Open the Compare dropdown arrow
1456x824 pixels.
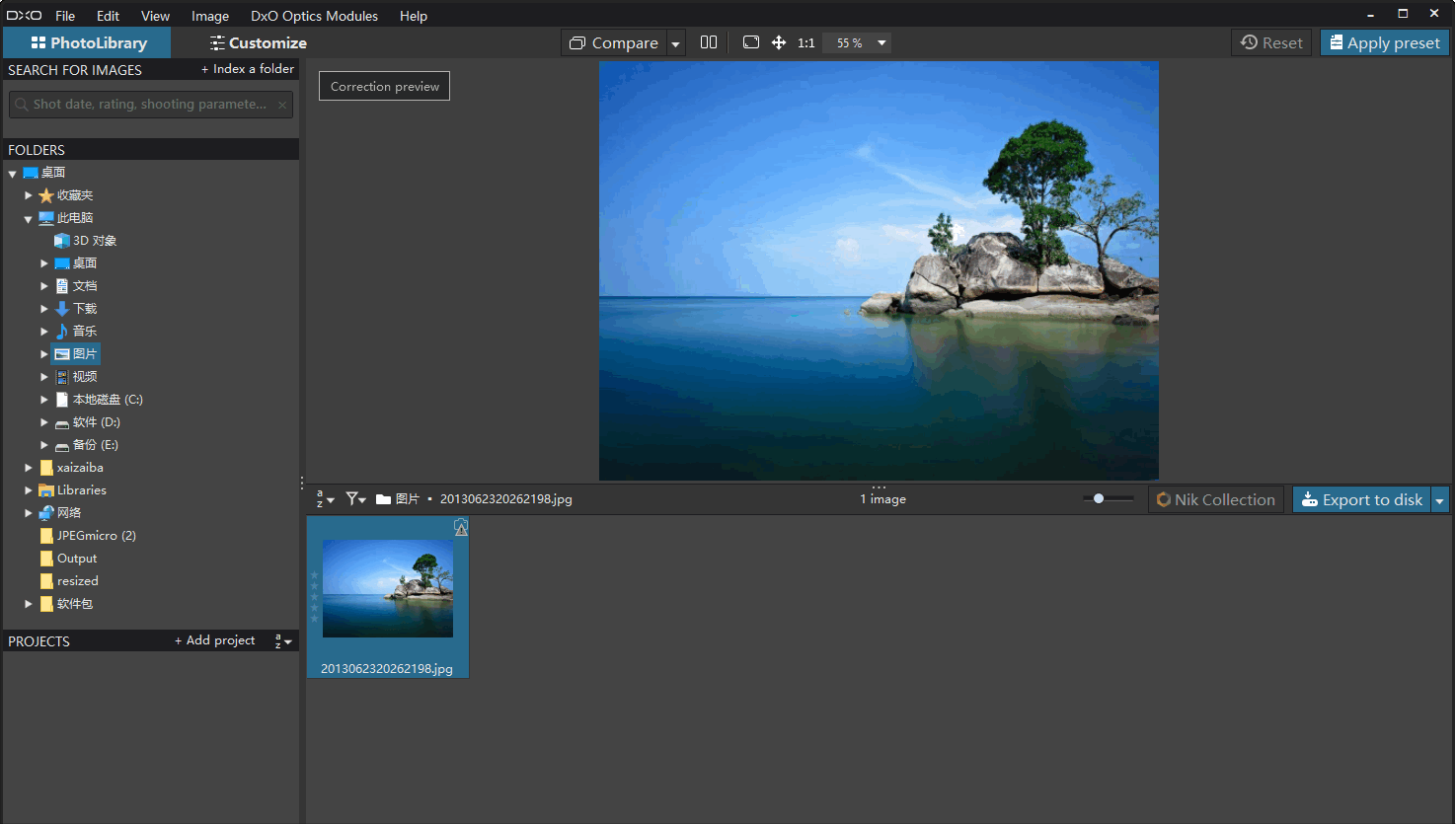tap(675, 43)
